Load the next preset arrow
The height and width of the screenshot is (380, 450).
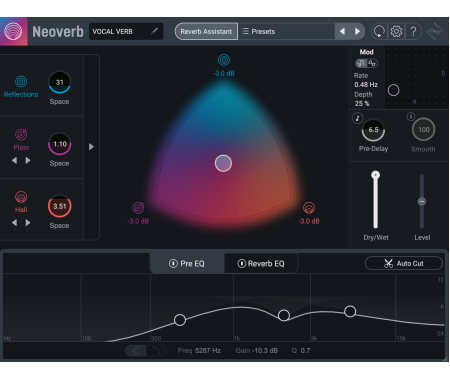(x=357, y=31)
